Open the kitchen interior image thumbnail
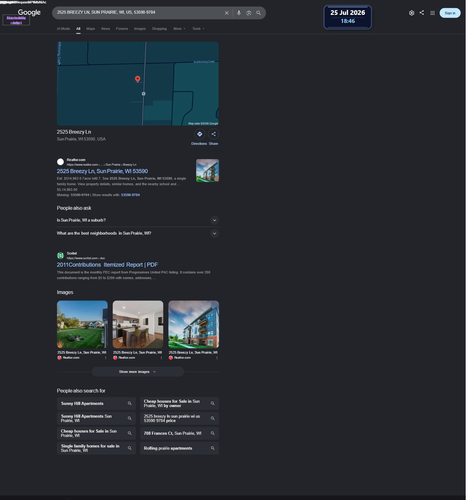 click(x=138, y=324)
